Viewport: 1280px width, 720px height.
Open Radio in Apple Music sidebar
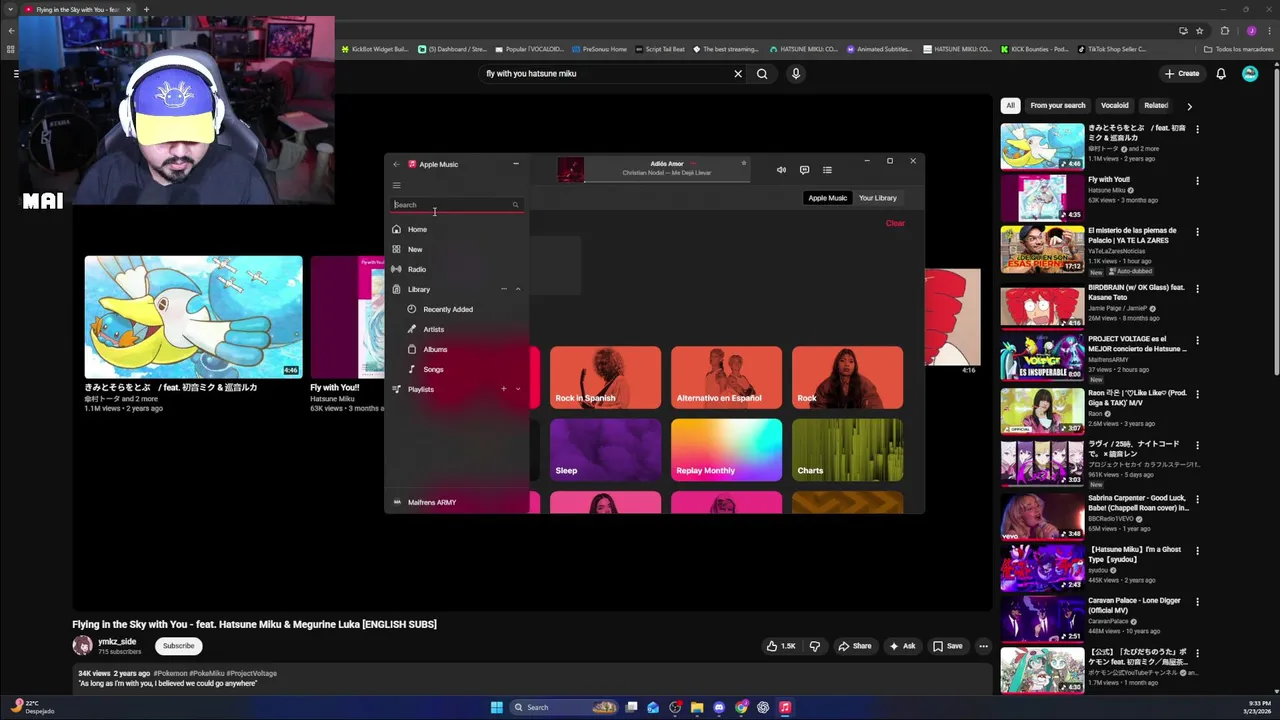click(x=458, y=269)
